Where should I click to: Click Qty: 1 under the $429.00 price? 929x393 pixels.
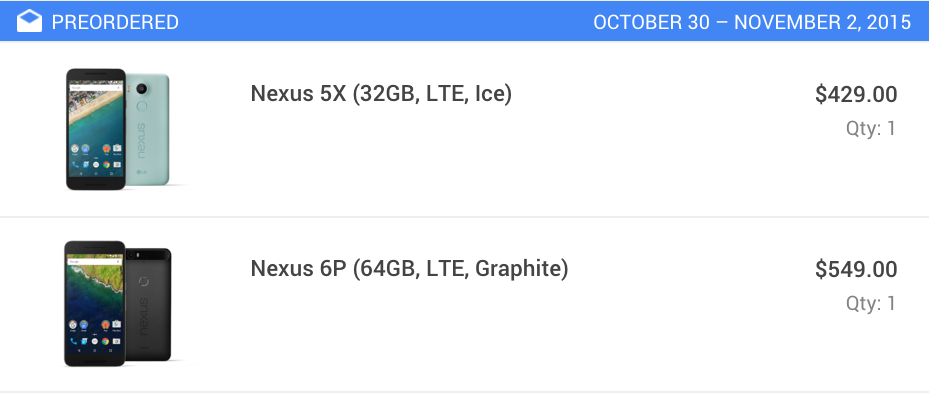point(871,129)
